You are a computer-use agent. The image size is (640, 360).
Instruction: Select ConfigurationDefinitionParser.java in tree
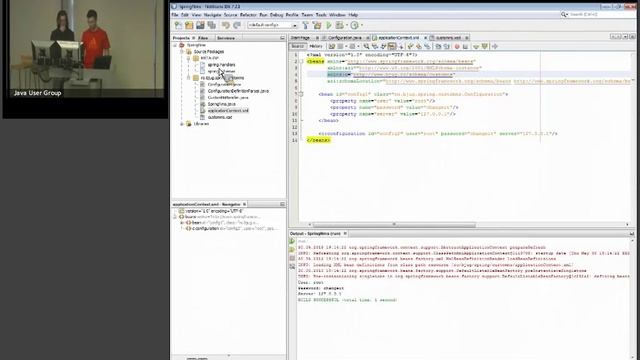tap(238, 91)
